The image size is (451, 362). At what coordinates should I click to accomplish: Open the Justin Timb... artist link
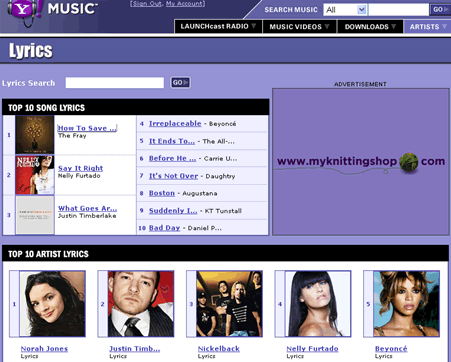(x=135, y=349)
